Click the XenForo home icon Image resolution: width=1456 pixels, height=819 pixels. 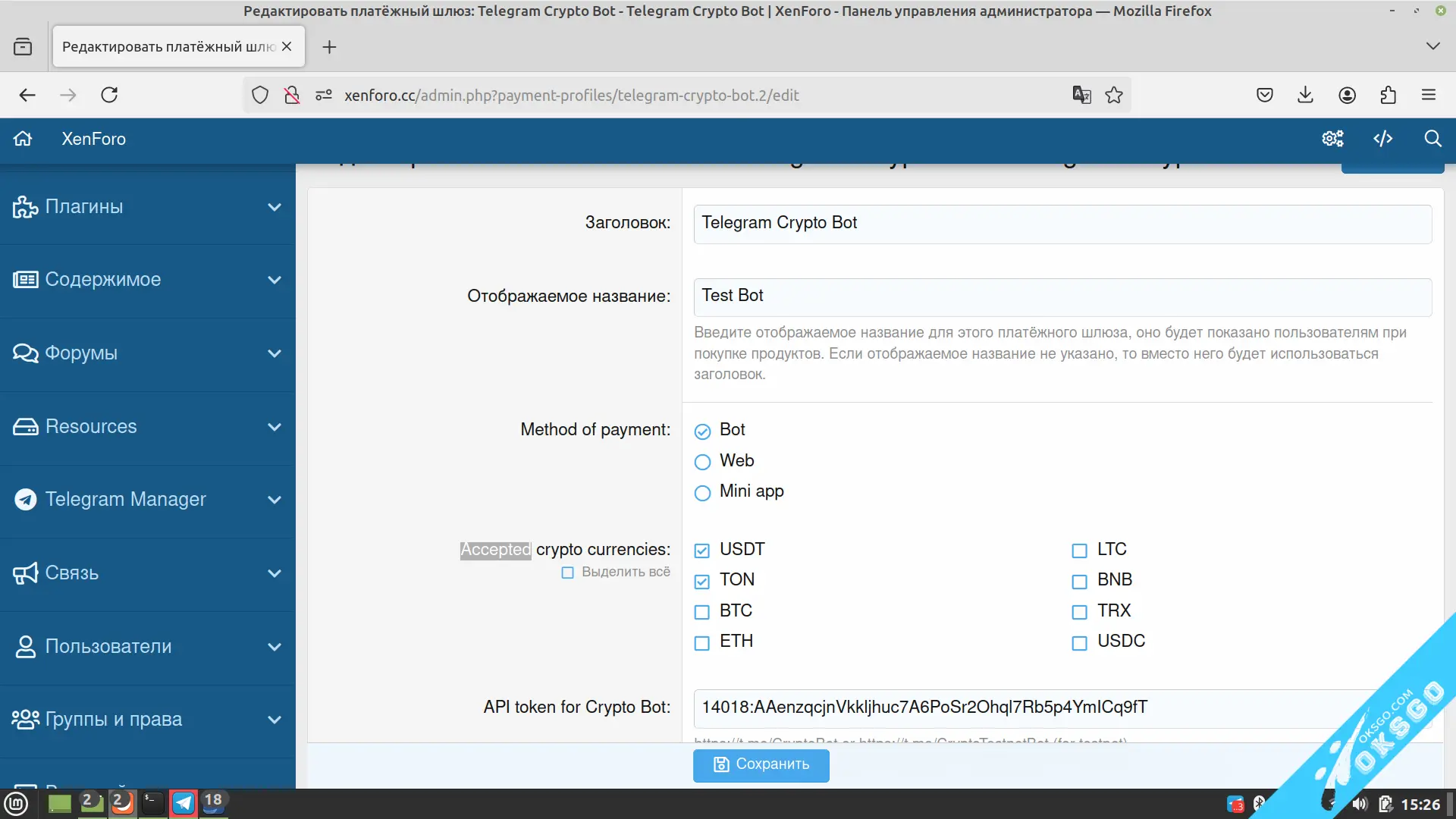(23, 139)
